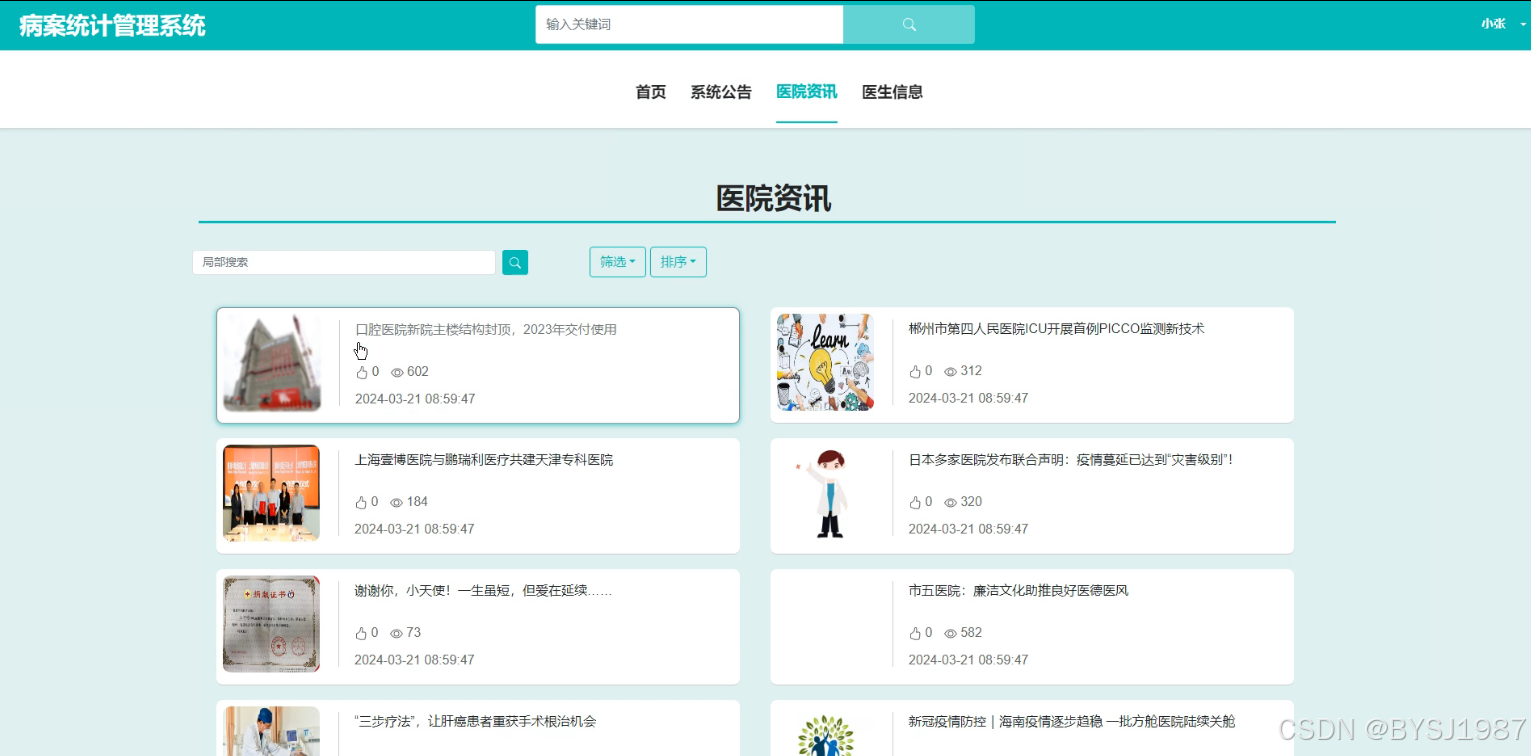Click the 局部搜索 local search field
The width and height of the screenshot is (1531, 756).
[x=344, y=262]
